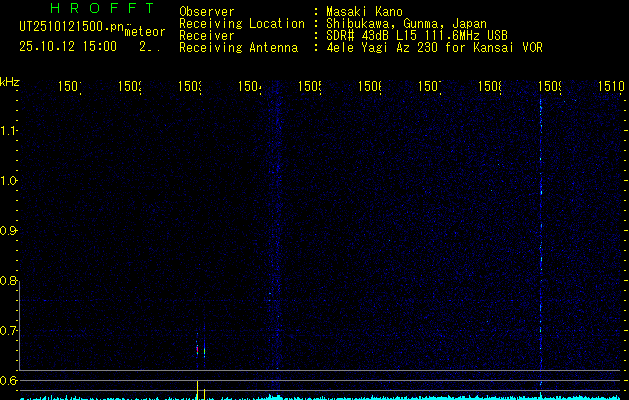
Task: Click the 1501 time axis marker
Action: (70, 86)
